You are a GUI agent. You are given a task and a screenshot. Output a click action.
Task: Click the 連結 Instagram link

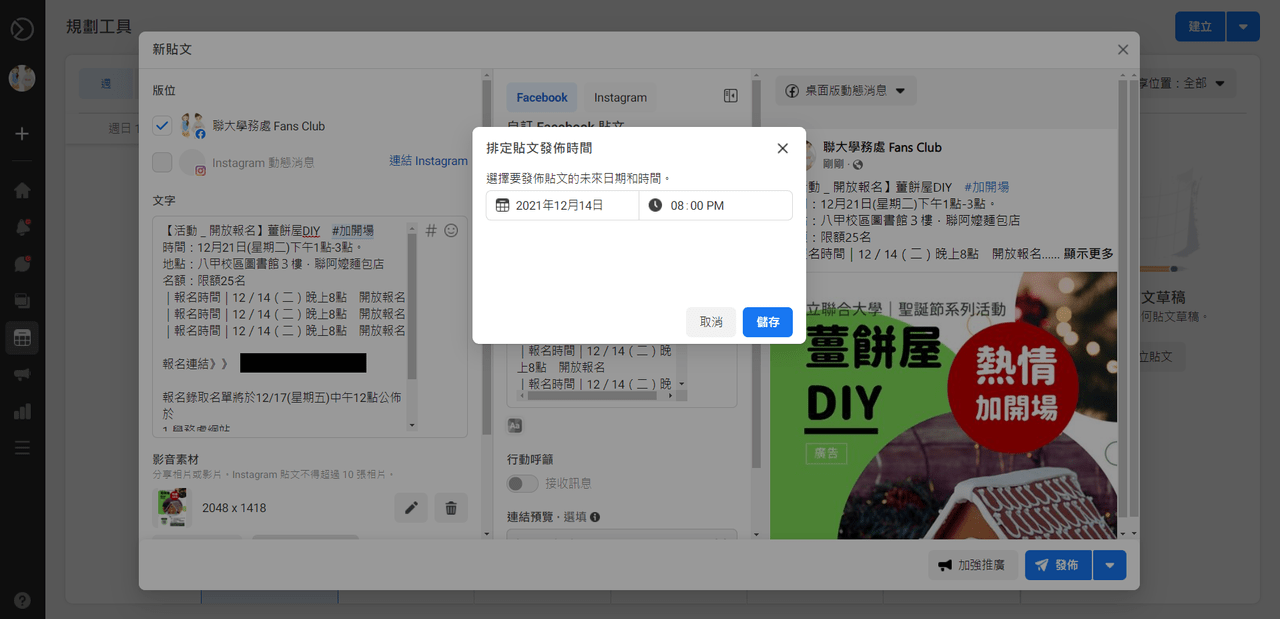point(428,161)
